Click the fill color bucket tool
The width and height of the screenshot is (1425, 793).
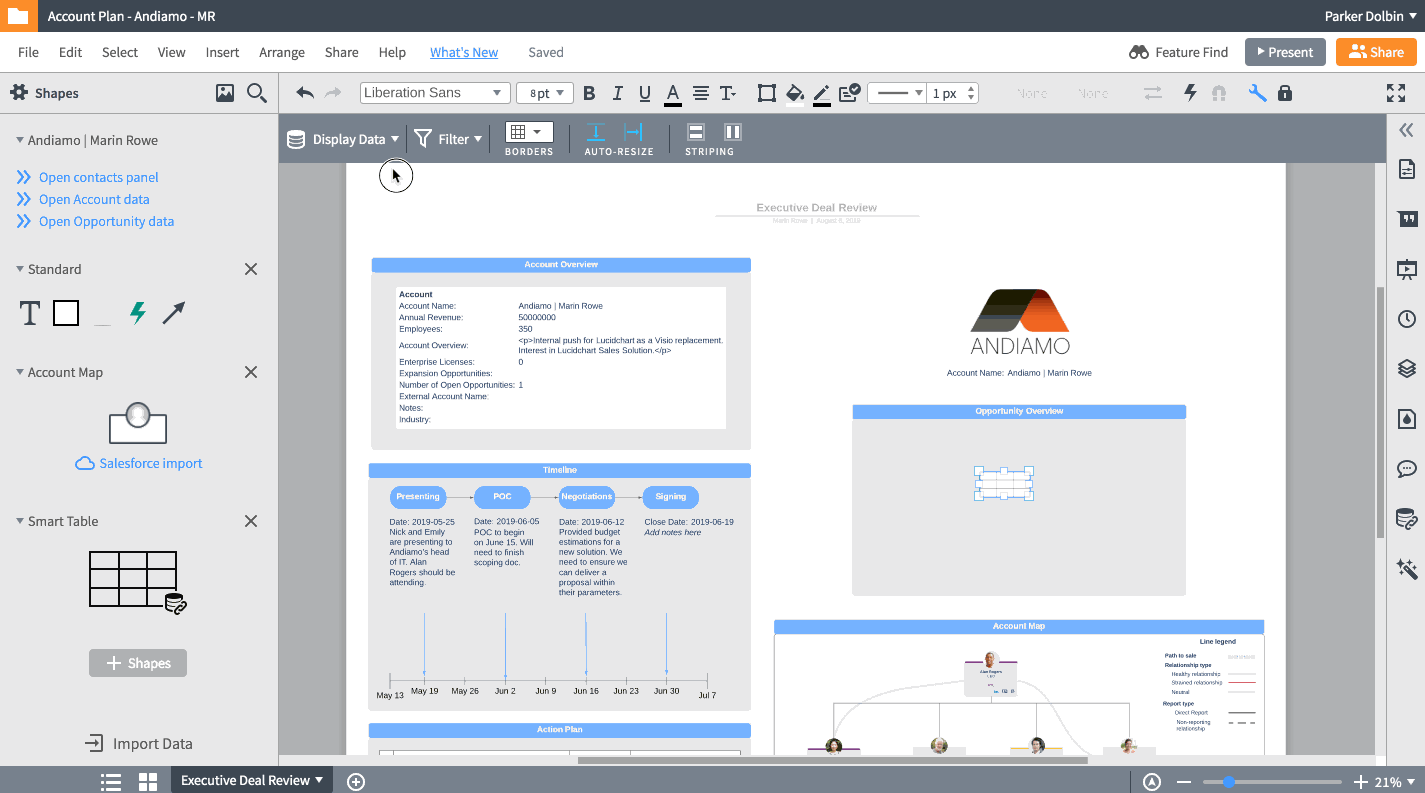click(x=794, y=92)
